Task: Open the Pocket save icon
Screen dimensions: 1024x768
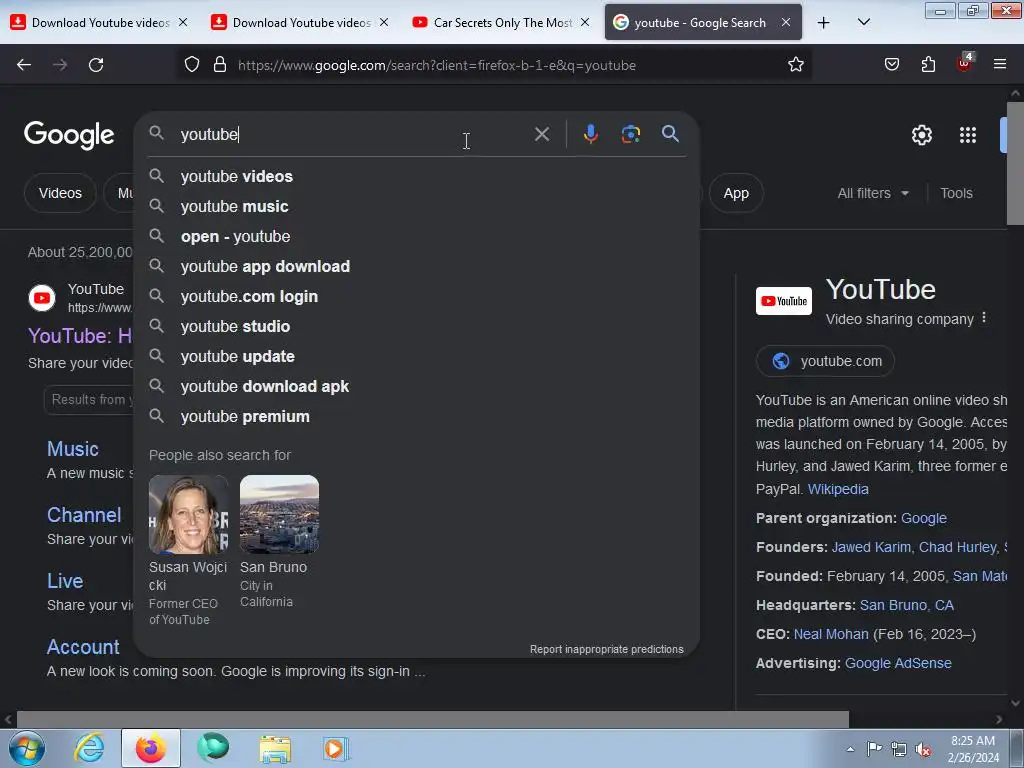Action: 891,65
